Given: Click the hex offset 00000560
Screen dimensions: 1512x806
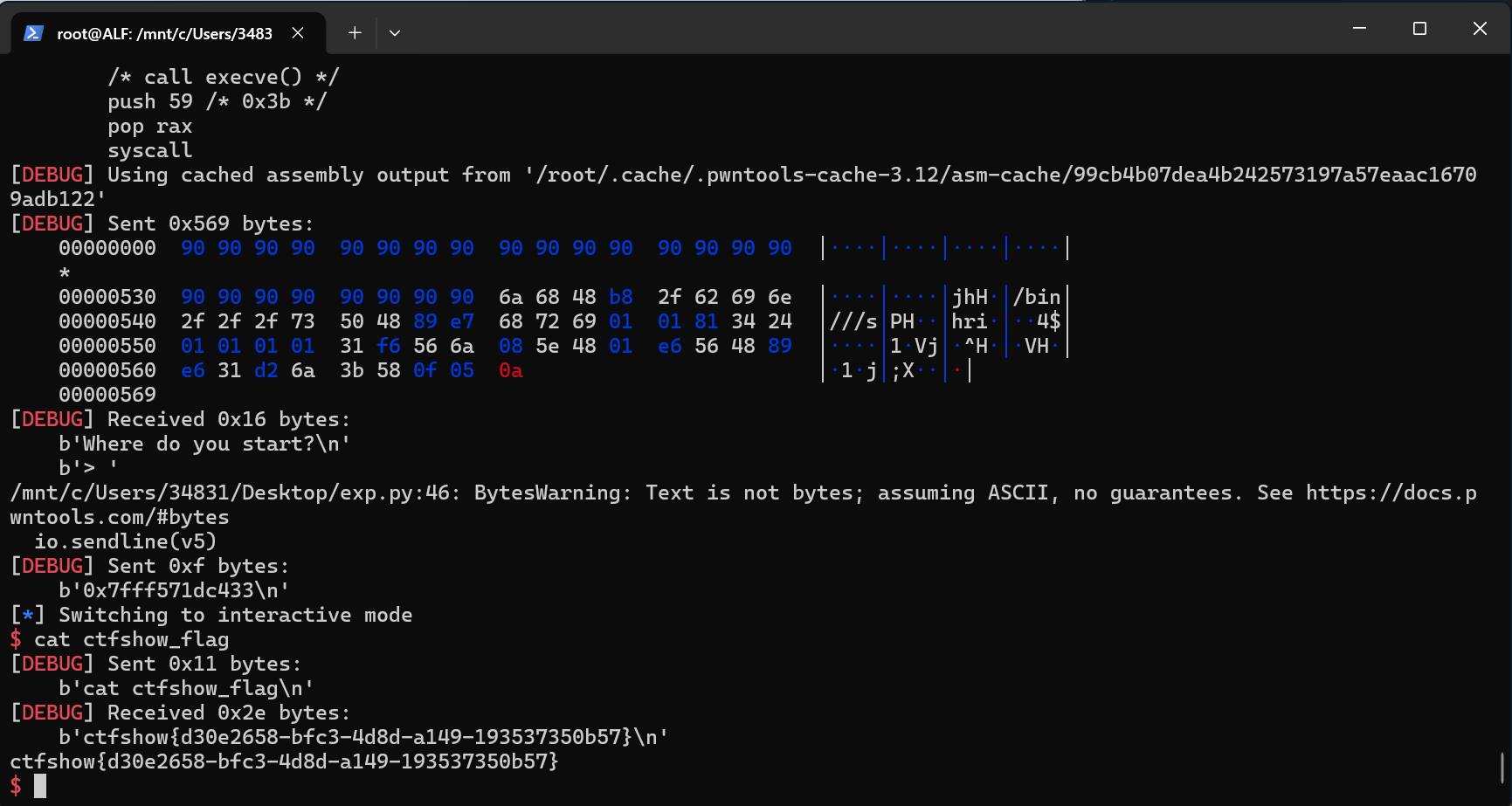Looking at the screenshot, I should (107, 370).
